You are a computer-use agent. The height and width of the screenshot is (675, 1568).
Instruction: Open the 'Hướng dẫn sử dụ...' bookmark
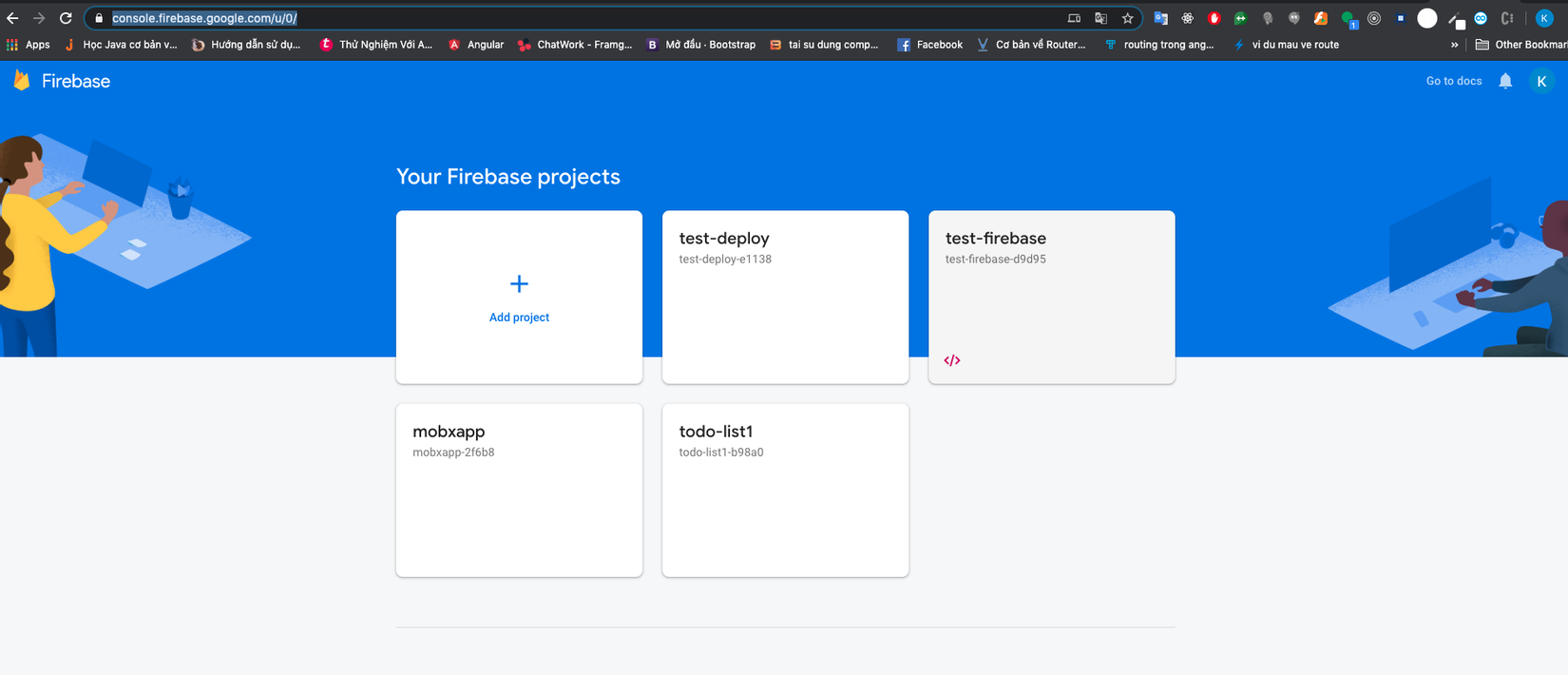pyautogui.click(x=246, y=45)
